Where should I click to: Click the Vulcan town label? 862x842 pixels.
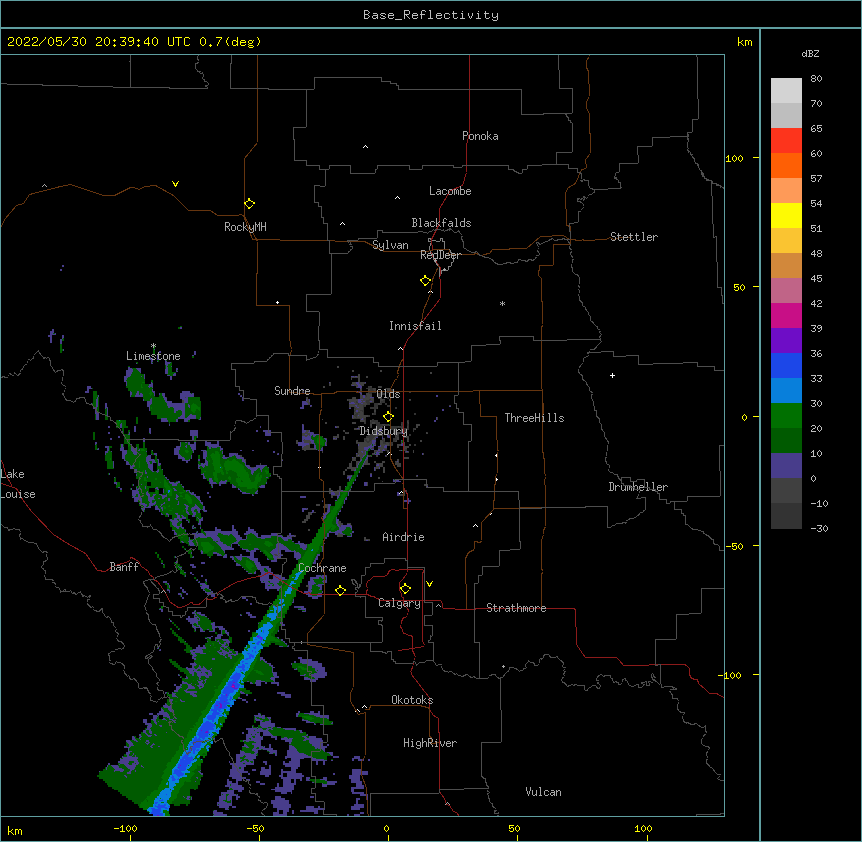[543, 792]
